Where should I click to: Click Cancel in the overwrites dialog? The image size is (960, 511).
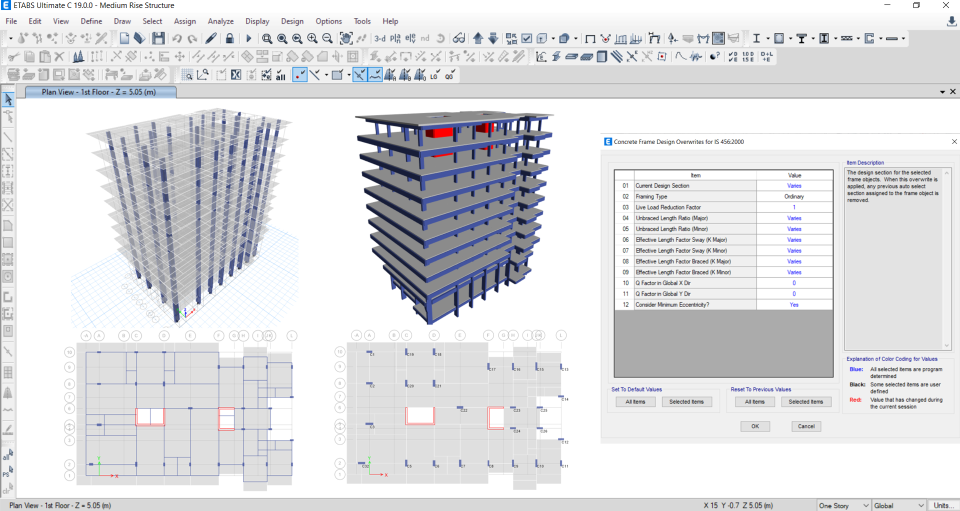click(805, 426)
